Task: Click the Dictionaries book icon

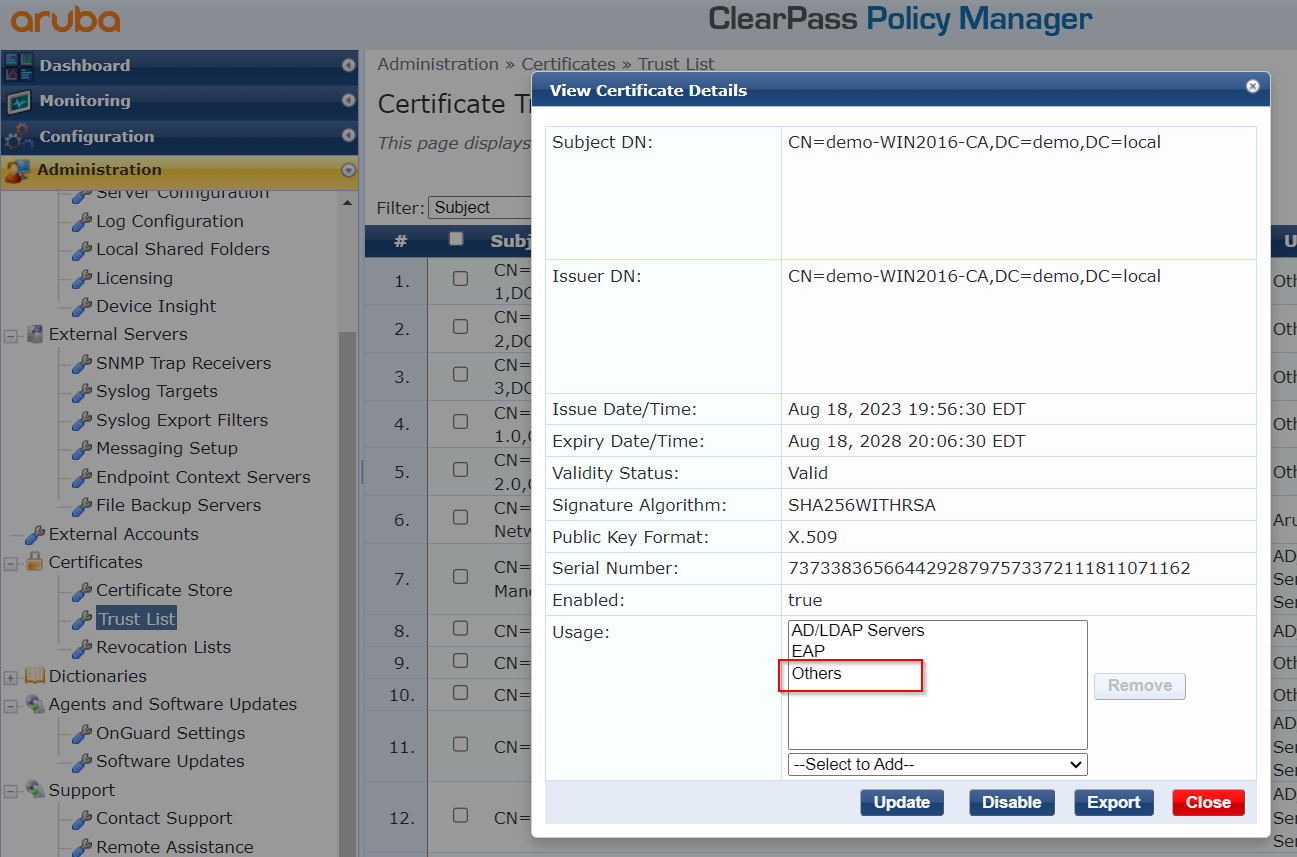Action: click(x=35, y=676)
